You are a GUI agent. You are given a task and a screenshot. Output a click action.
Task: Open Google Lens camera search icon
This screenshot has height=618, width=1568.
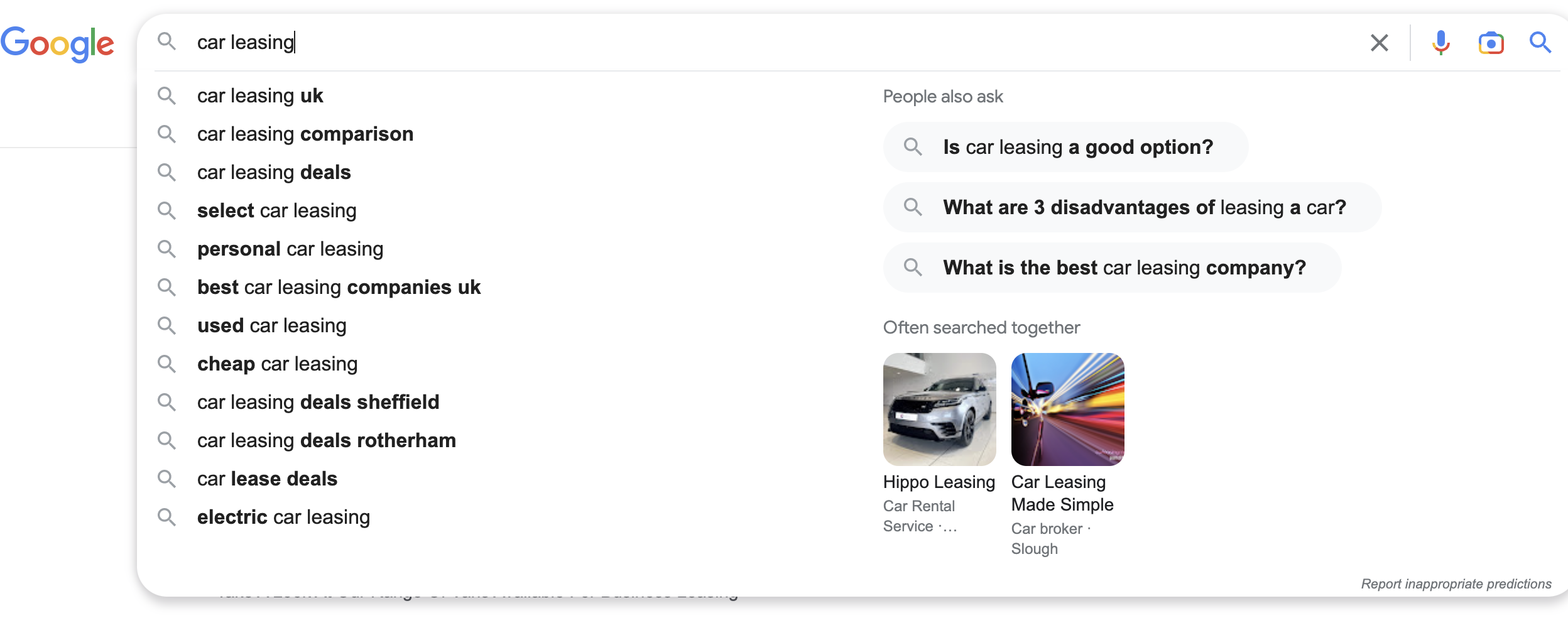[x=1491, y=43]
